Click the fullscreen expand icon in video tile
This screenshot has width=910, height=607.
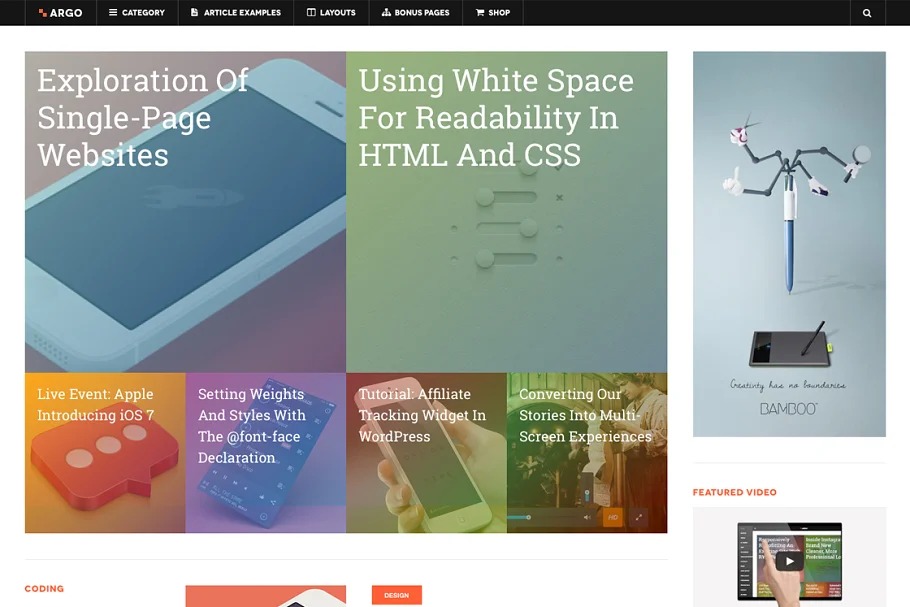[637, 517]
